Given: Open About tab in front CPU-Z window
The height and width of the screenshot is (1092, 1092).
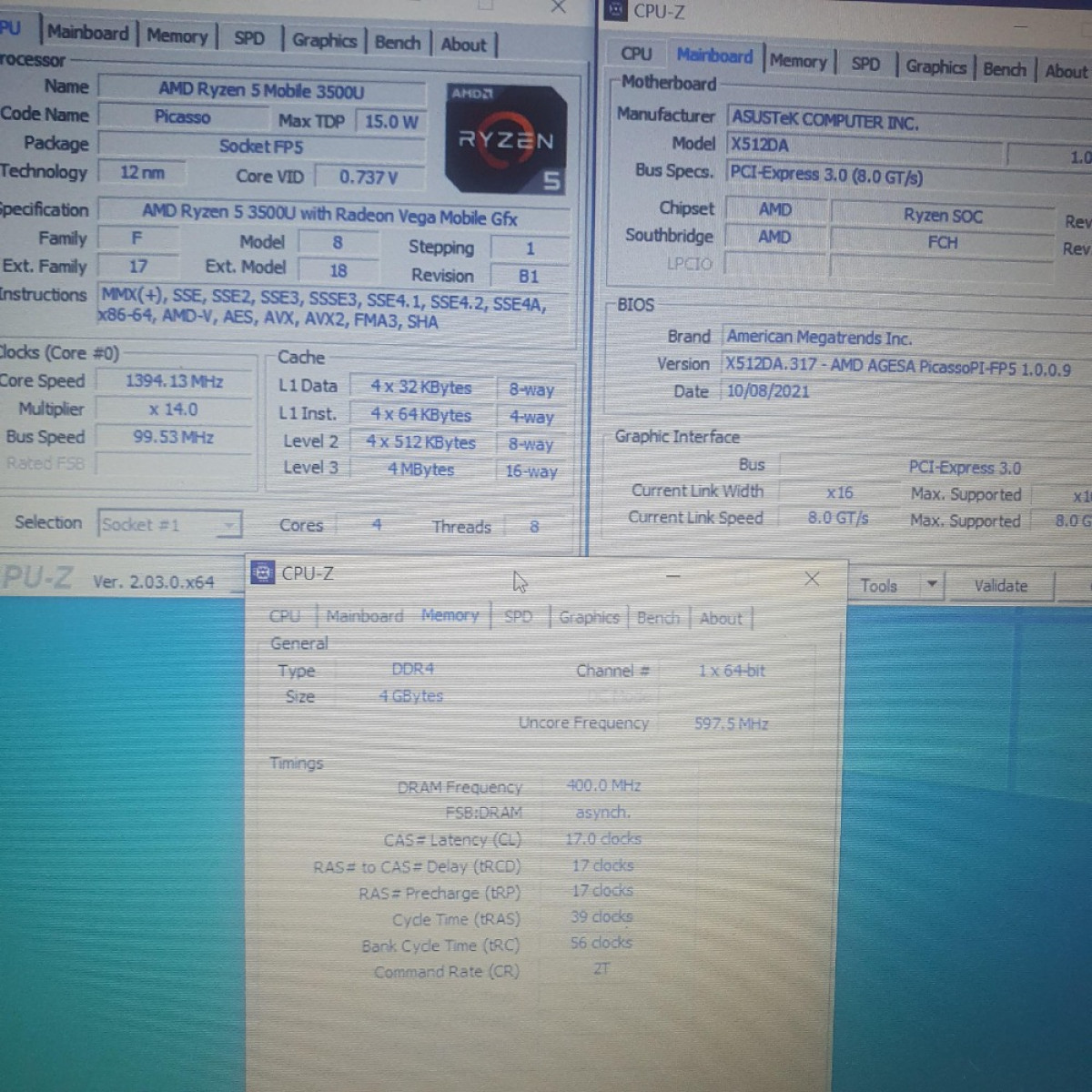Looking at the screenshot, I should [x=721, y=619].
